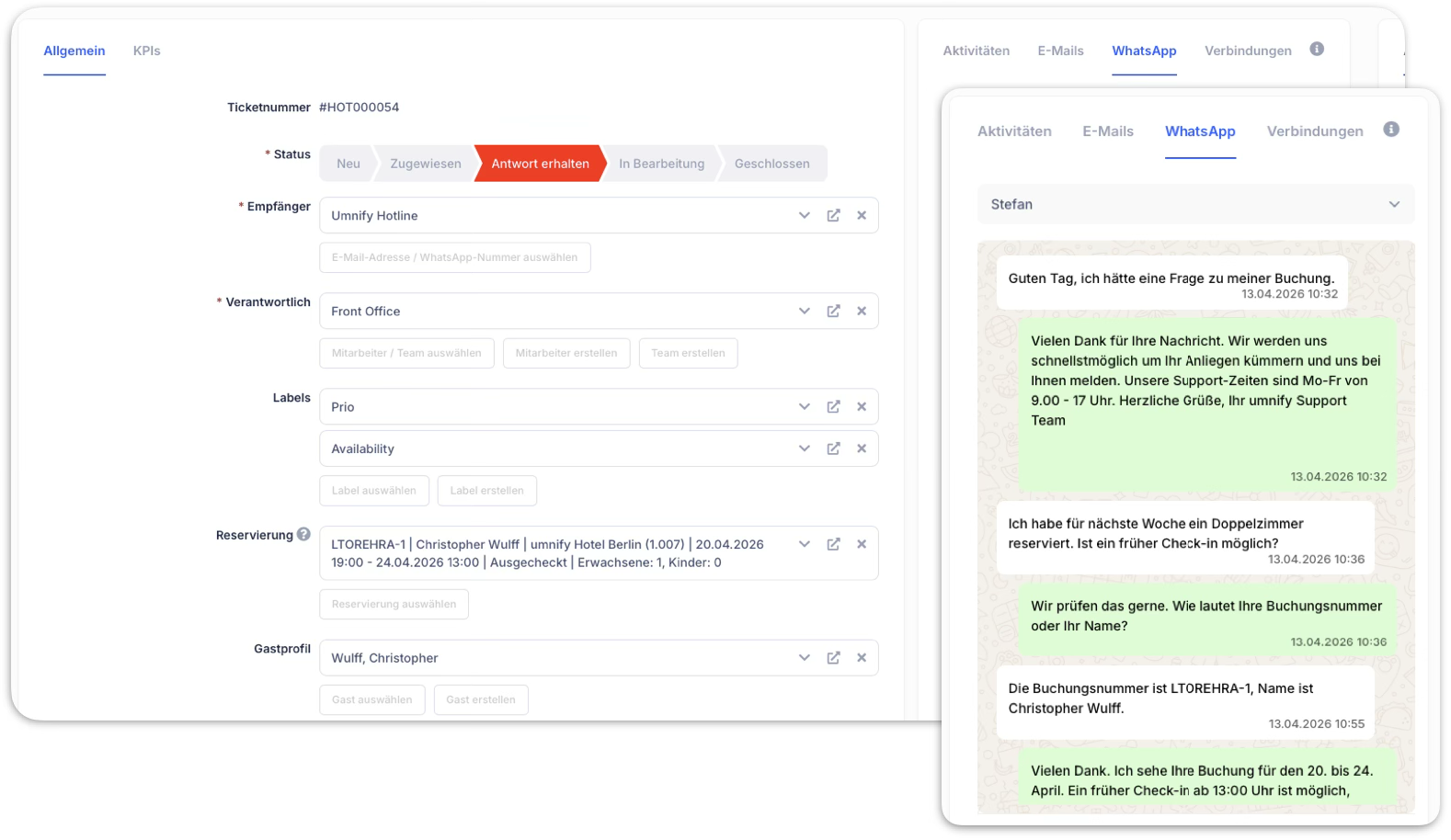This screenshot has width=1451, height=840.
Task: Clear the Umnify Hotline recipient with X
Action: pos(862,215)
